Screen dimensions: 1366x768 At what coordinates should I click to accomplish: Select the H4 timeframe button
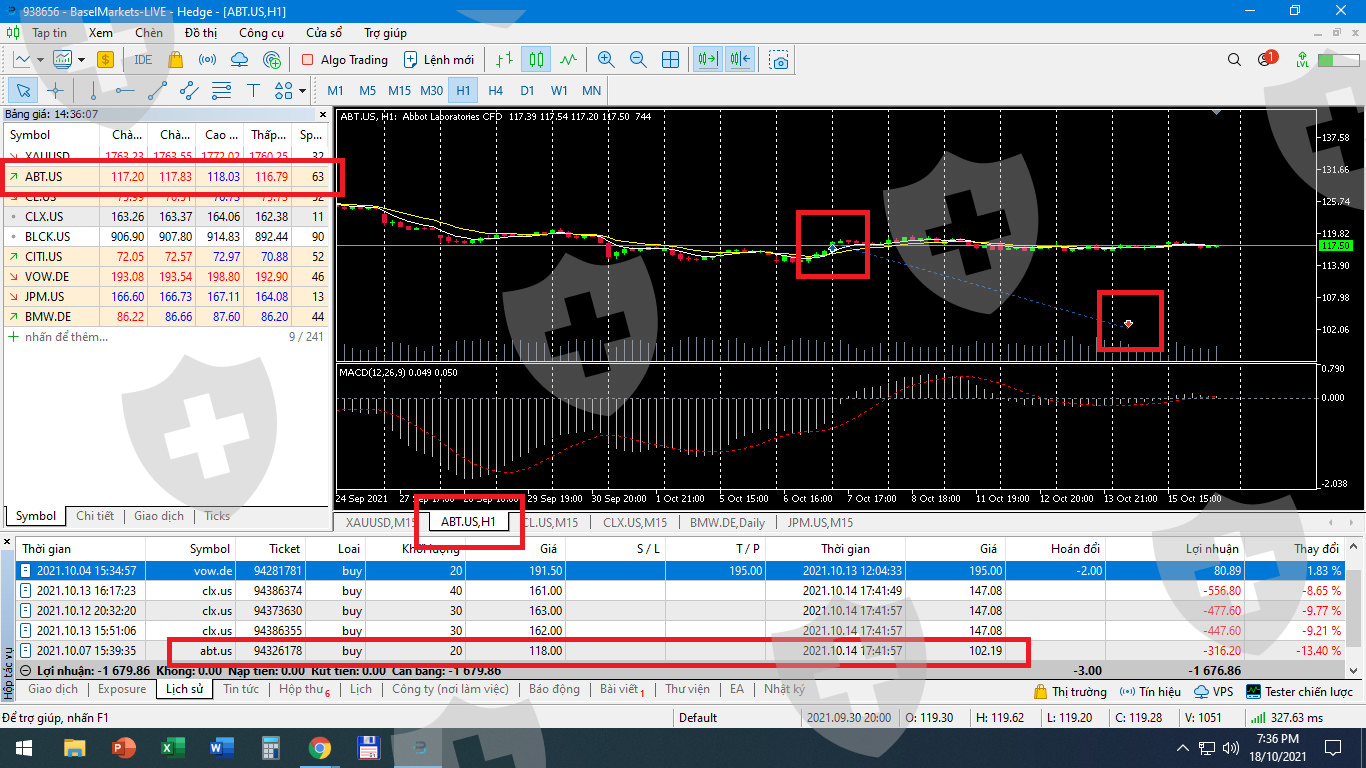coord(495,91)
